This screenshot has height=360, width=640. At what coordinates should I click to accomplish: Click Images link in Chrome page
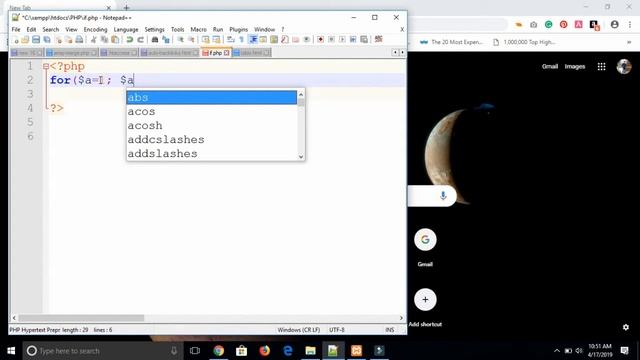coord(575,67)
